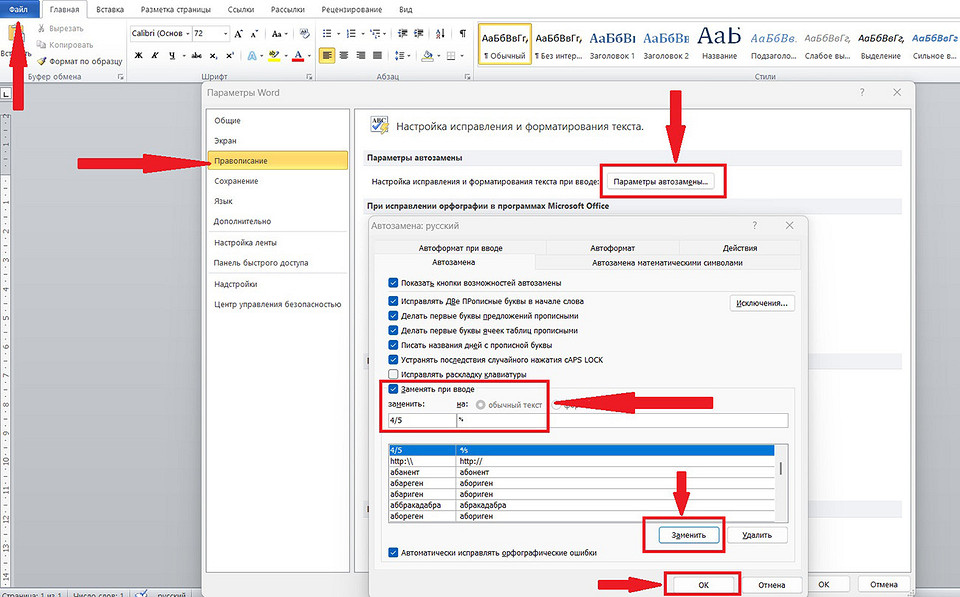Click the bulleted list icon

click(327, 33)
